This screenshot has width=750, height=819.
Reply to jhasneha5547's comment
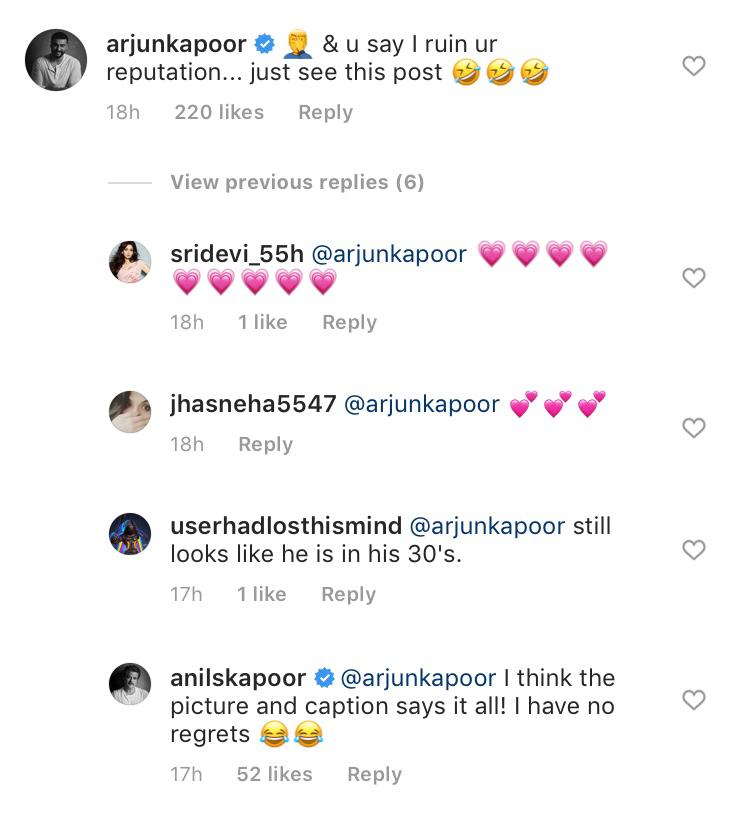click(265, 444)
